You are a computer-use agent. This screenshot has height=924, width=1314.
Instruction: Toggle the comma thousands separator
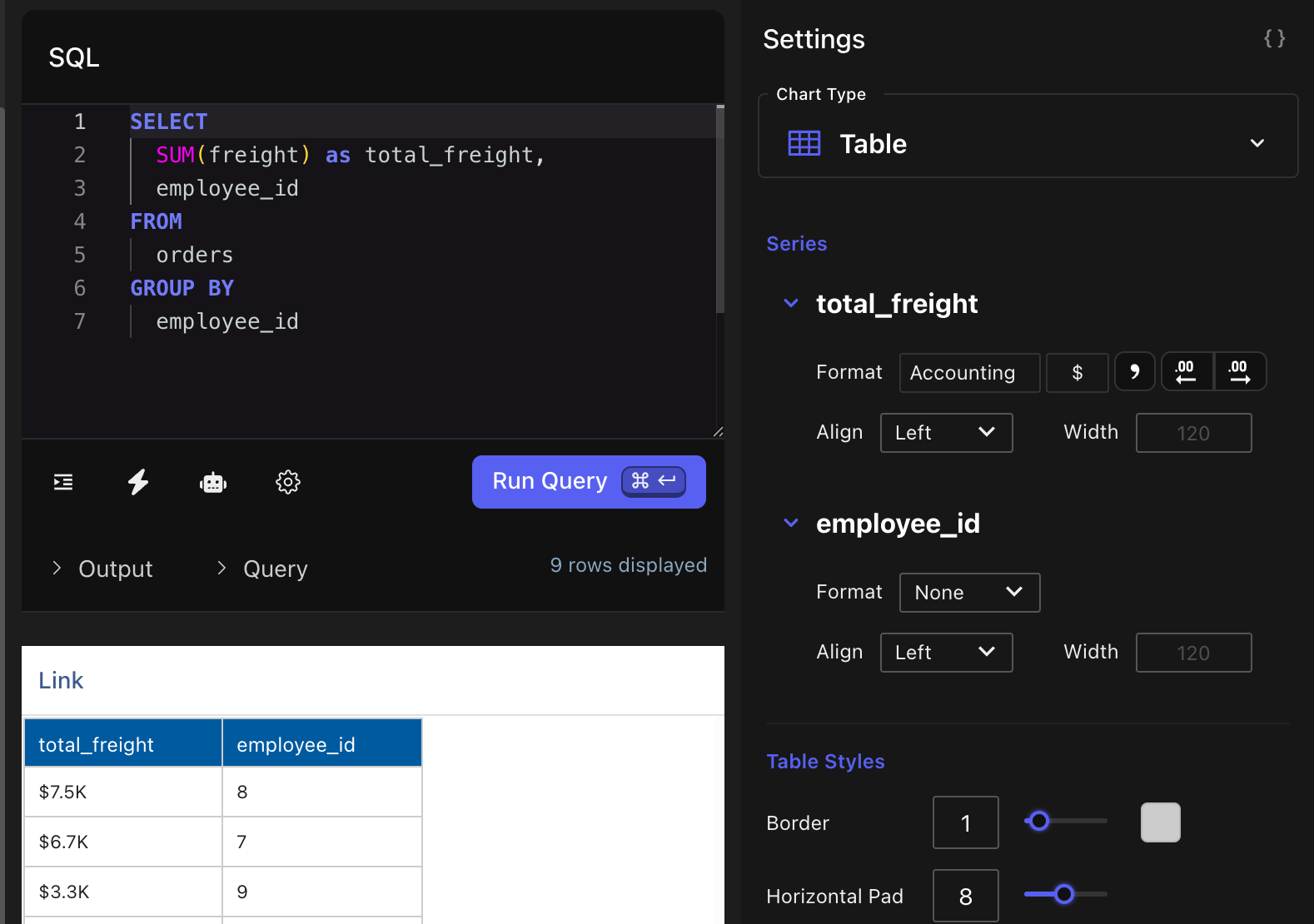[1134, 371]
